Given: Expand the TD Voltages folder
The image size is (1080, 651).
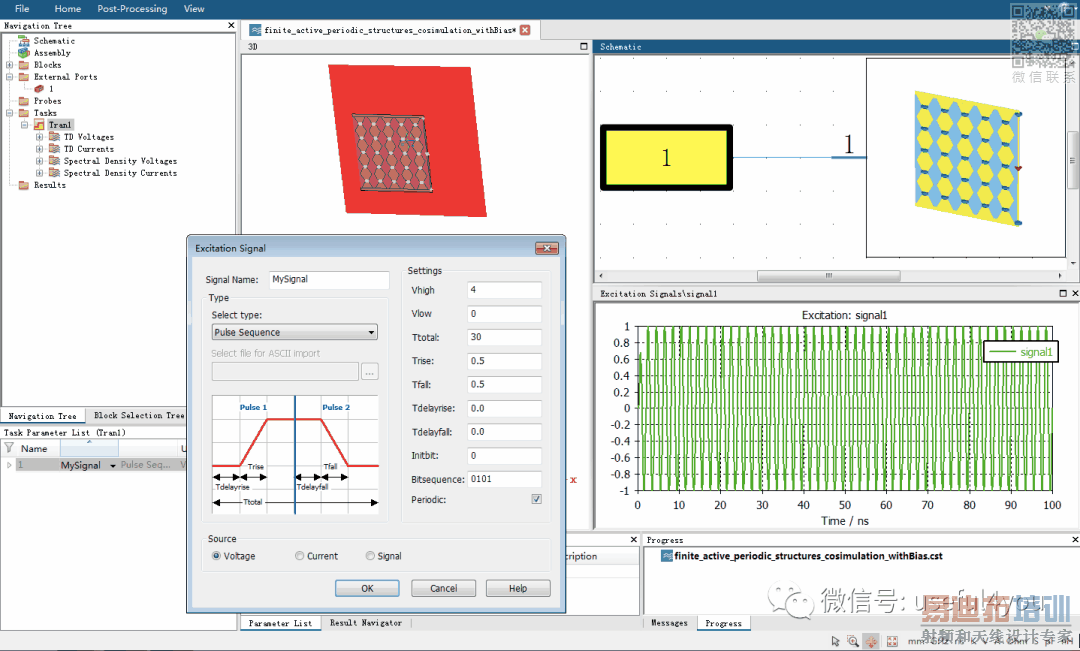Looking at the screenshot, I should (x=40, y=137).
